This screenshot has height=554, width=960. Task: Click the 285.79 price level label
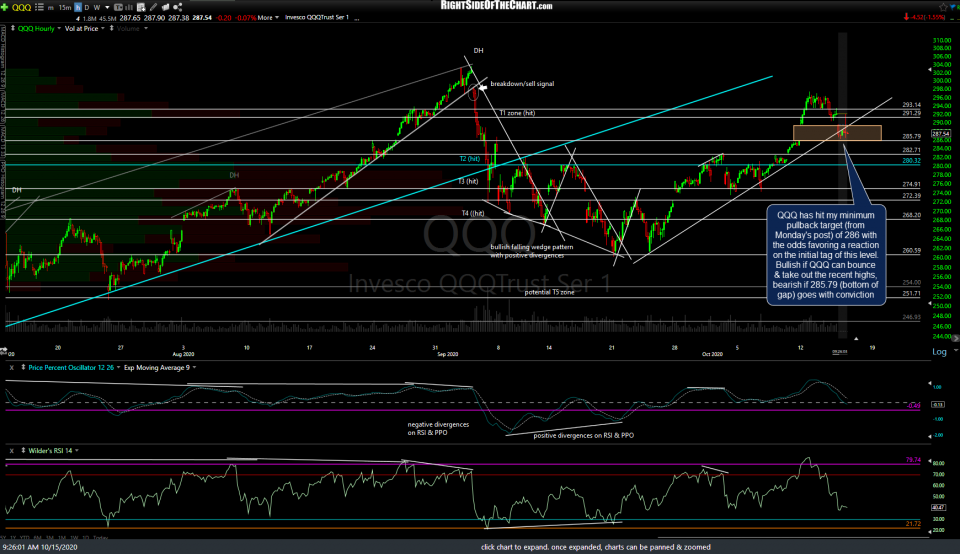[x=912, y=137]
